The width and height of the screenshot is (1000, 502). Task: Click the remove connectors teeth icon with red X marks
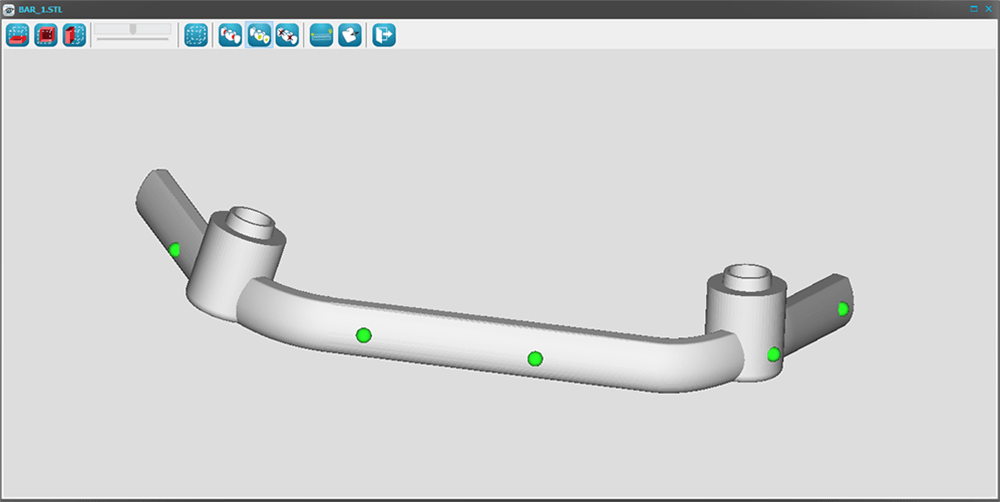pos(288,35)
